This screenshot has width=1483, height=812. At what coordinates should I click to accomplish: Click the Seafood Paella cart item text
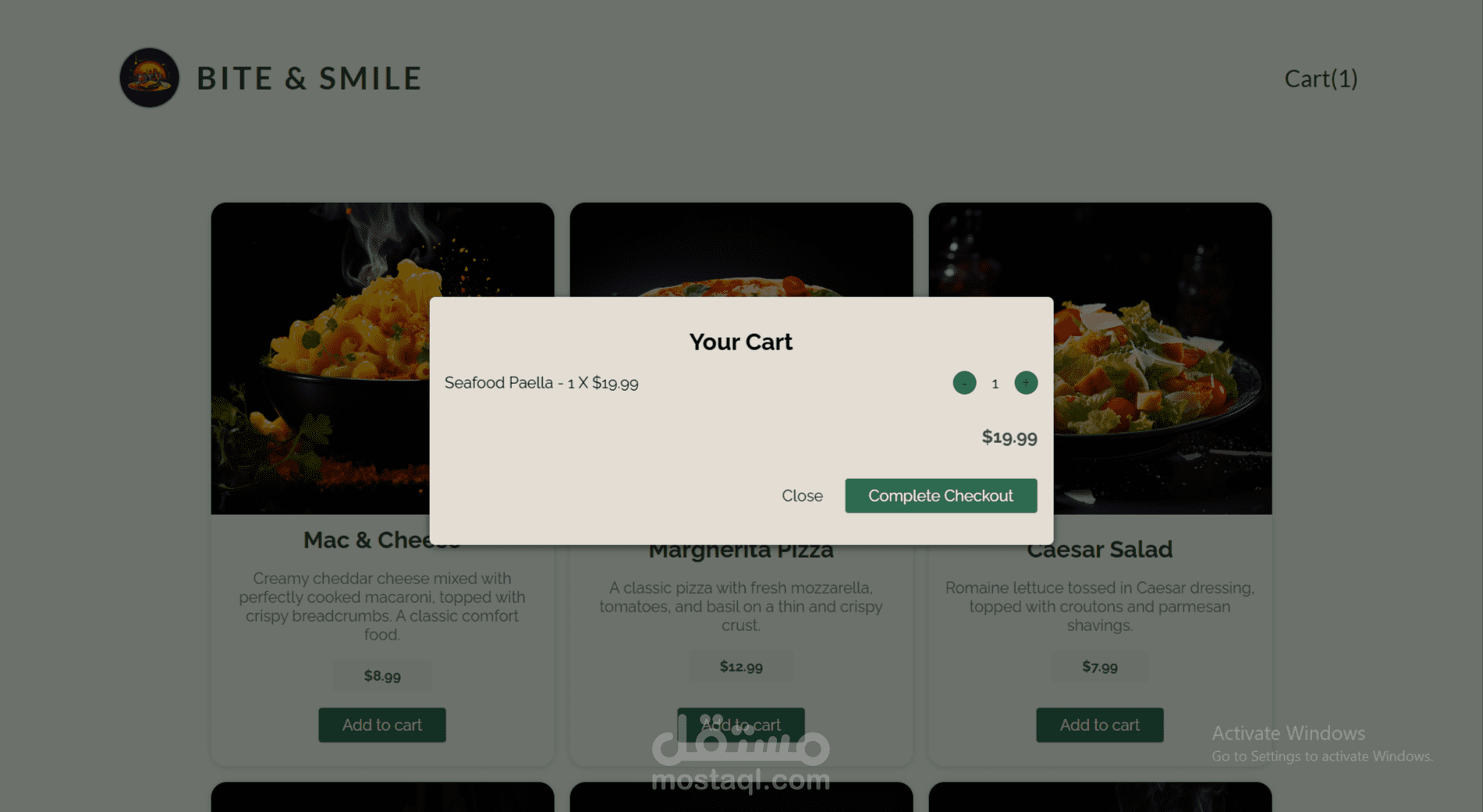(x=541, y=383)
